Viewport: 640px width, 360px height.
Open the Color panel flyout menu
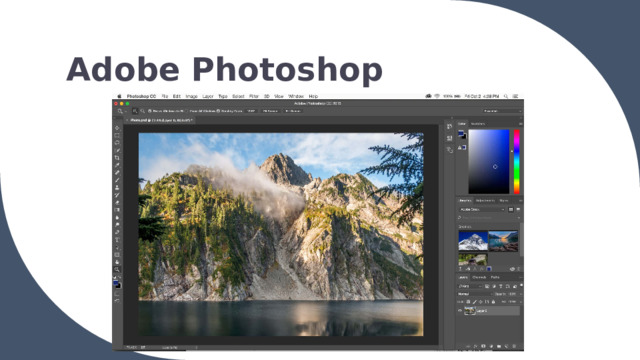[x=520, y=124]
